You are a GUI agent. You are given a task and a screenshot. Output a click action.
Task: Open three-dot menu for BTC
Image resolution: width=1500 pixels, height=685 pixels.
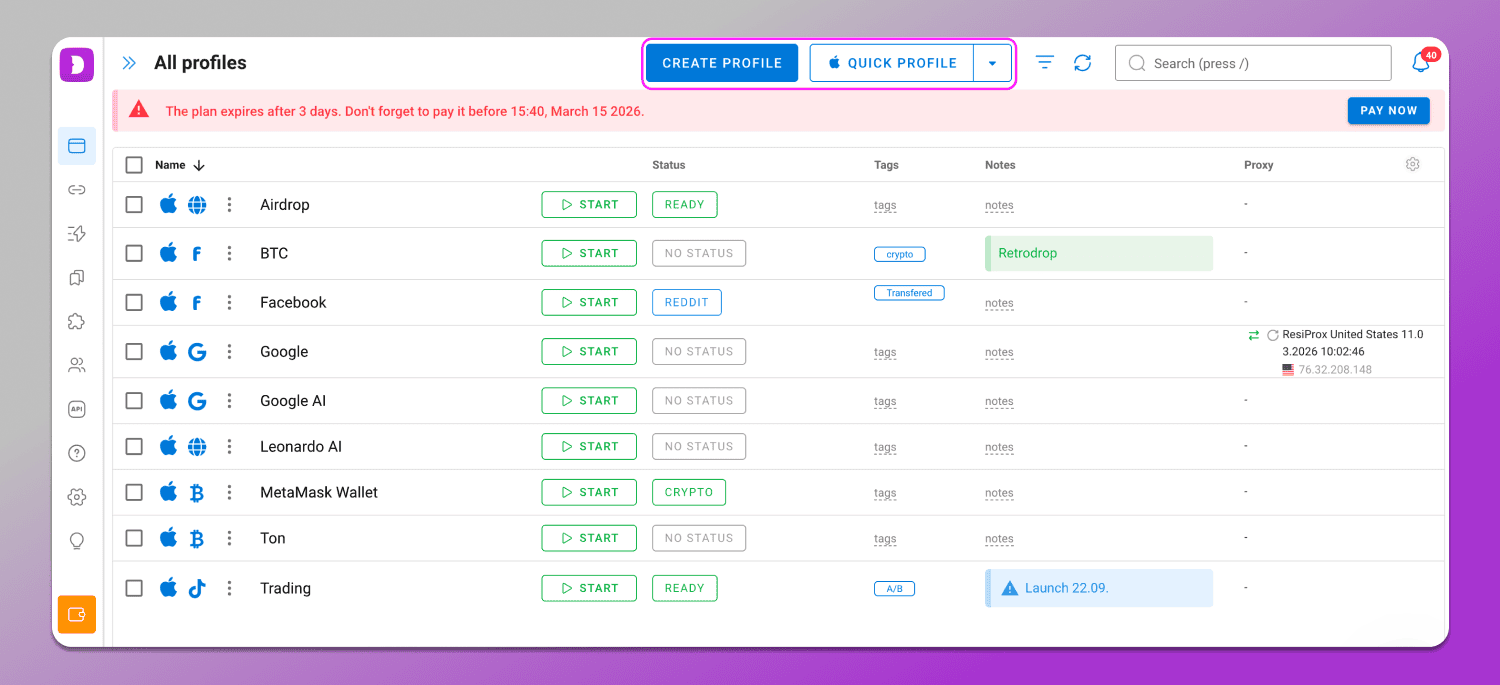click(x=229, y=254)
